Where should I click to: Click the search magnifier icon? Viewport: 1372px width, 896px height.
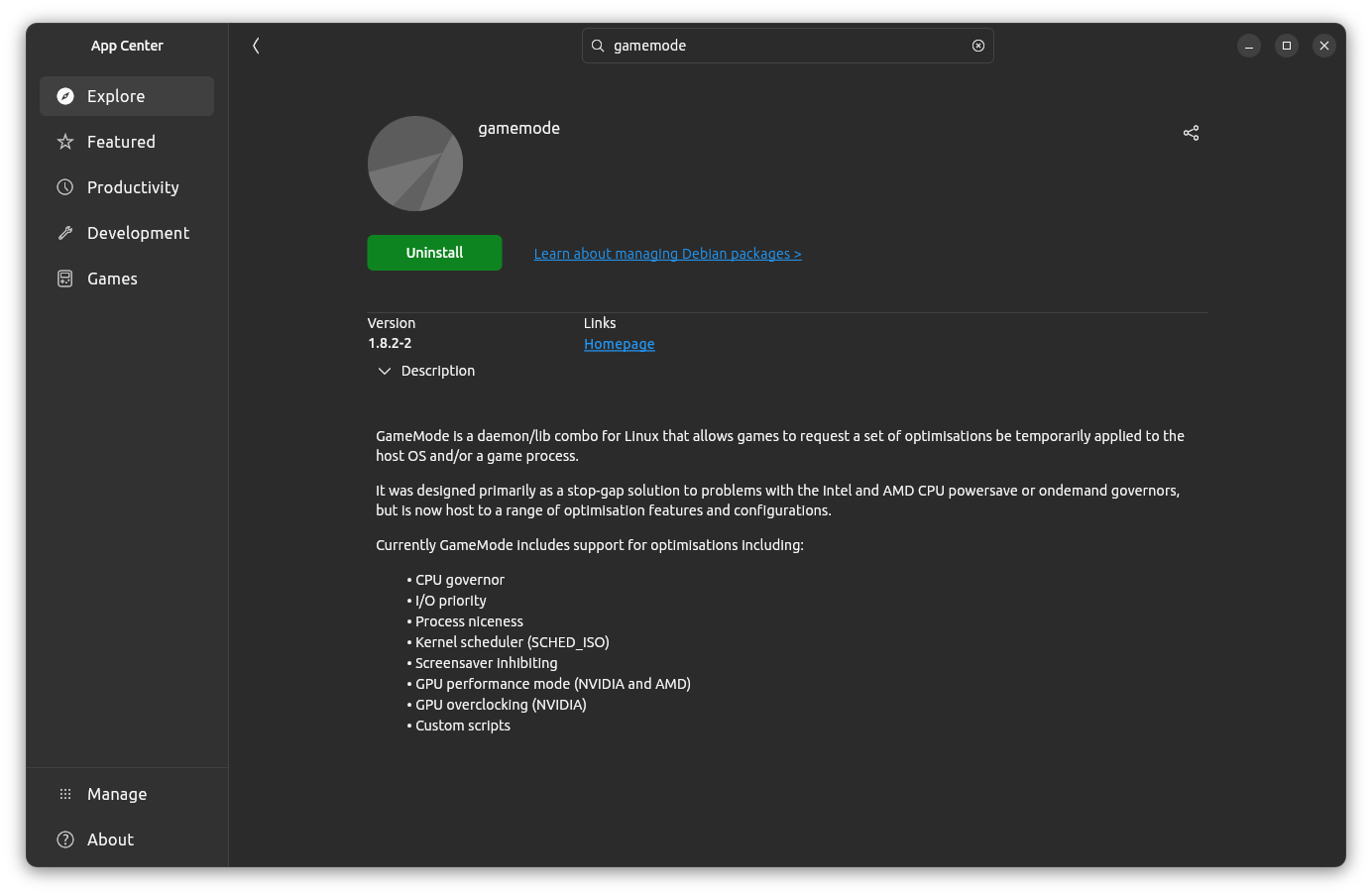(597, 46)
